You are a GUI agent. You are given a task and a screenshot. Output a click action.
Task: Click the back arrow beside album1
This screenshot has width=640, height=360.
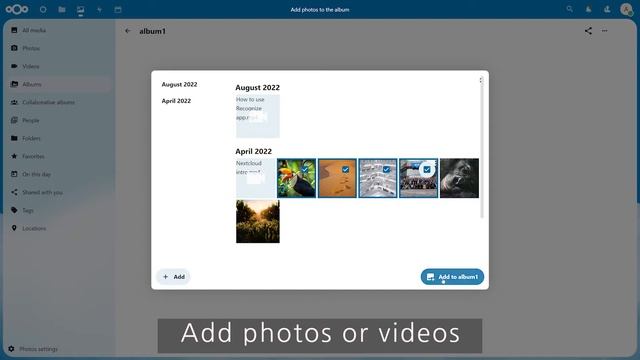(128, 31)
